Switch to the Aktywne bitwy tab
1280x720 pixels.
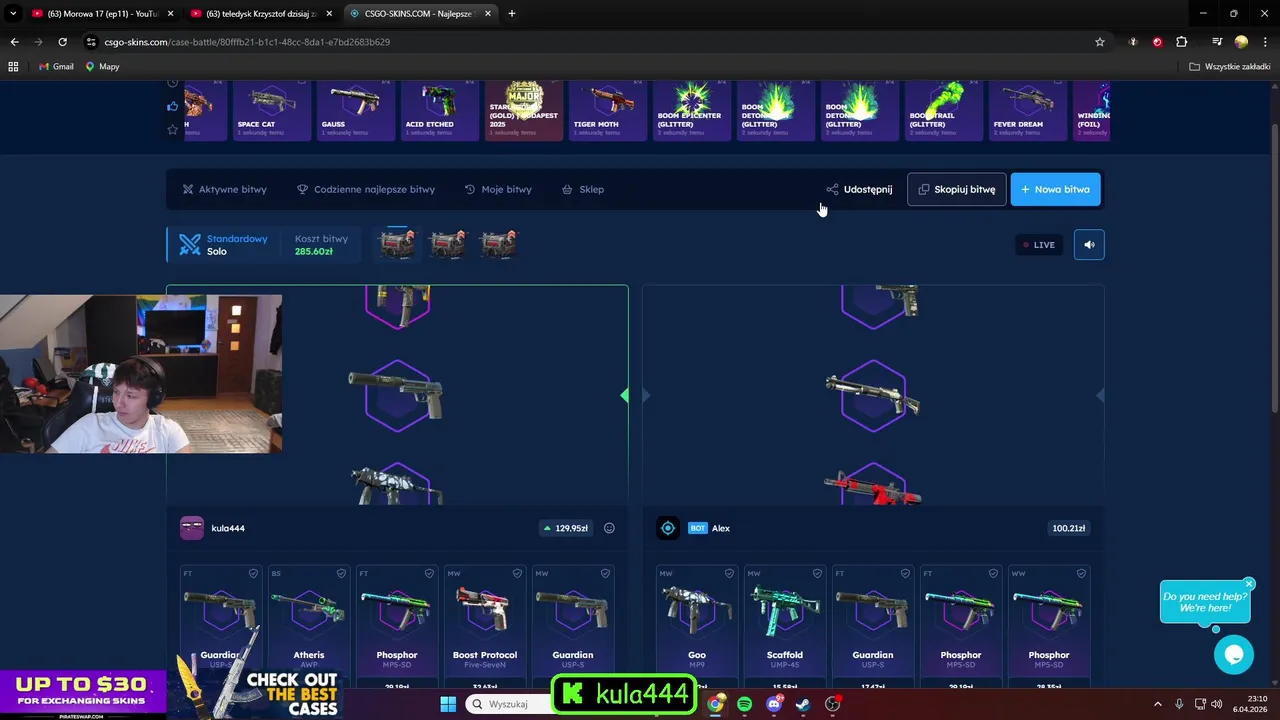[225, 189]
